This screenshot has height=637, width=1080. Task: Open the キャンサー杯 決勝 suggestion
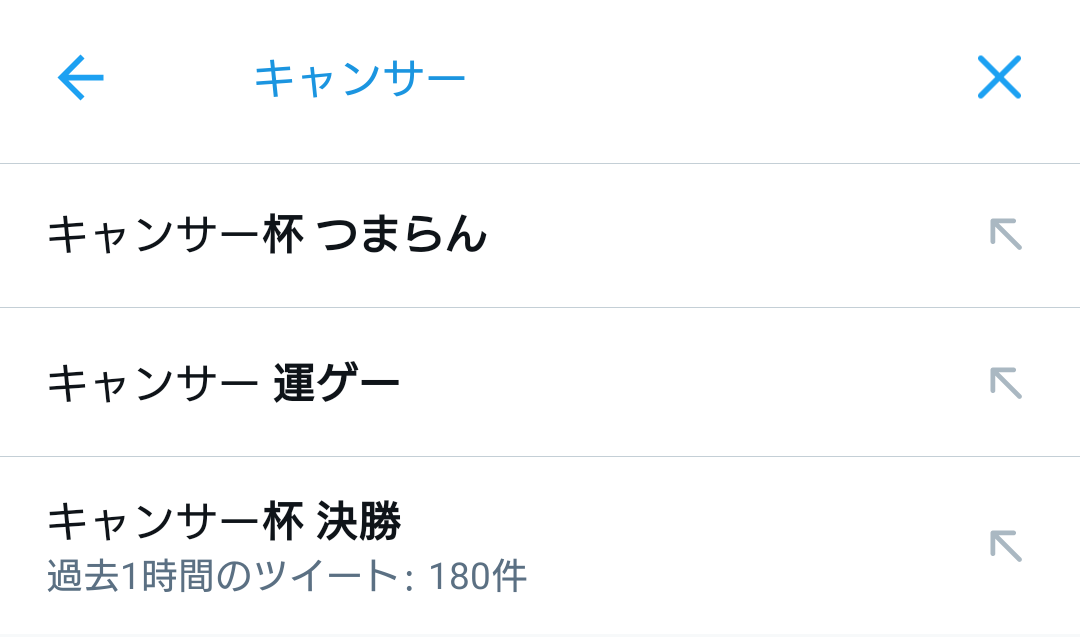tap(540, 545)
